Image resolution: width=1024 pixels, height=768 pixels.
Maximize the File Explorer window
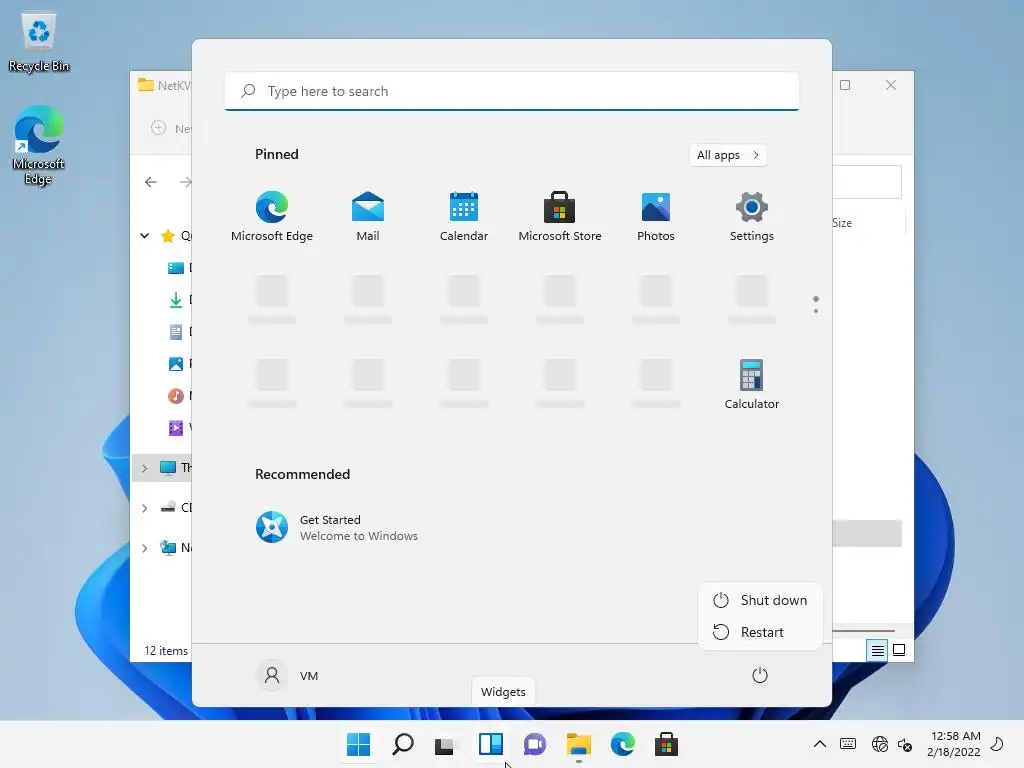[x=845, y=85]
